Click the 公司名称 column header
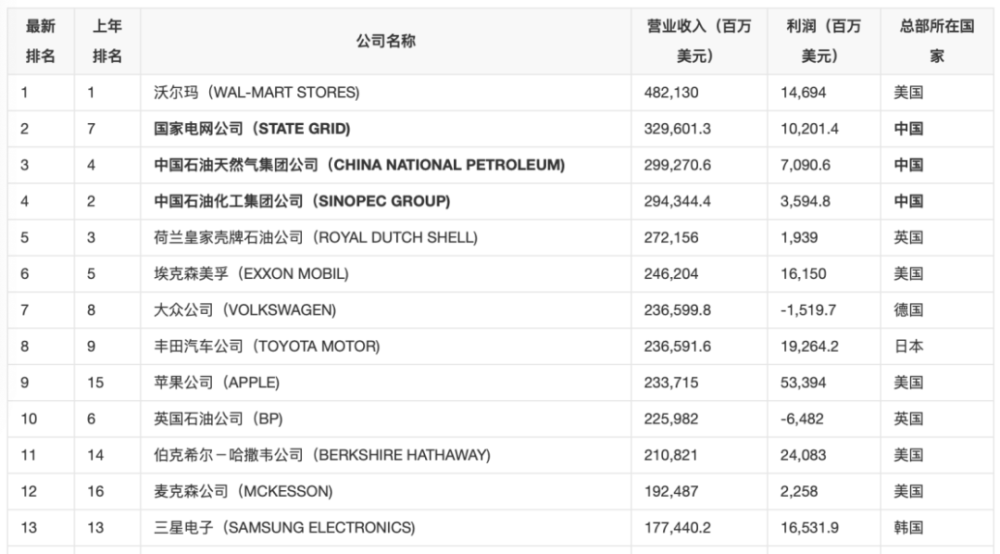Viewport: 1000px width, 554px height. coord(386,41)
